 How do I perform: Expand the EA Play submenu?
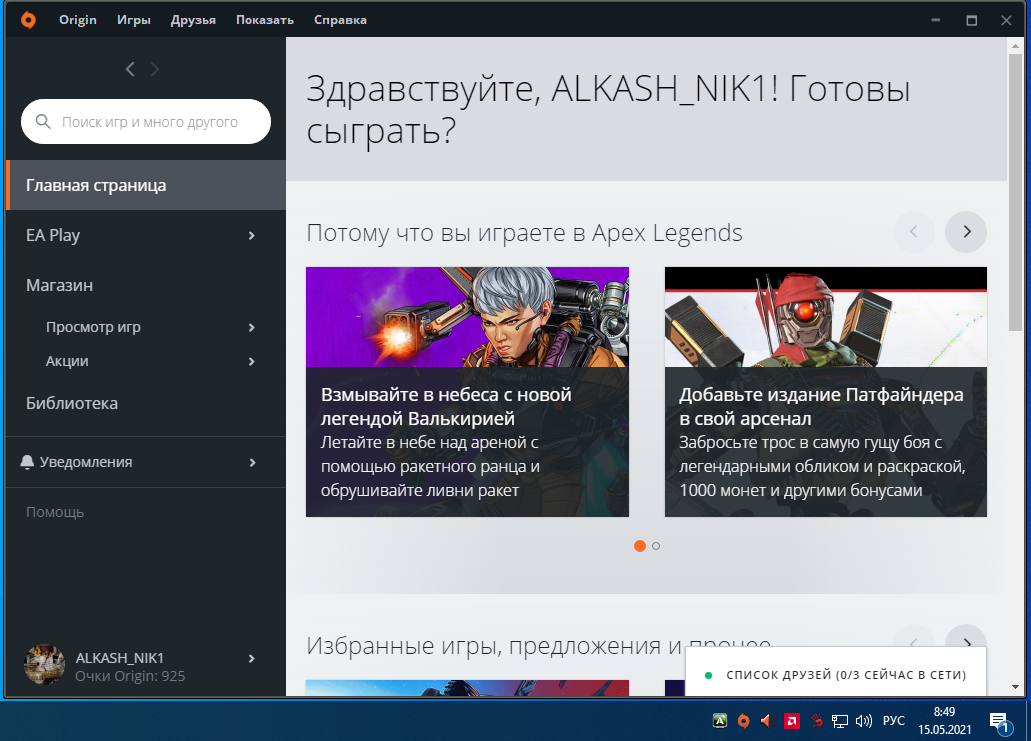coord(251,235)
